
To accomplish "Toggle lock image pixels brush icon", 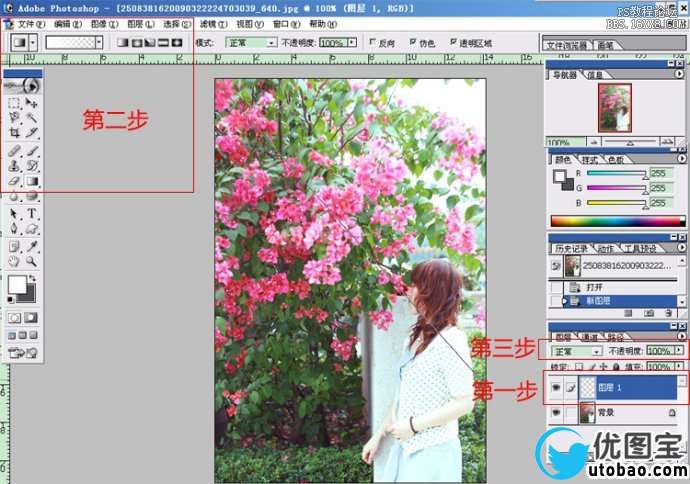I will (x=592, y=366).
